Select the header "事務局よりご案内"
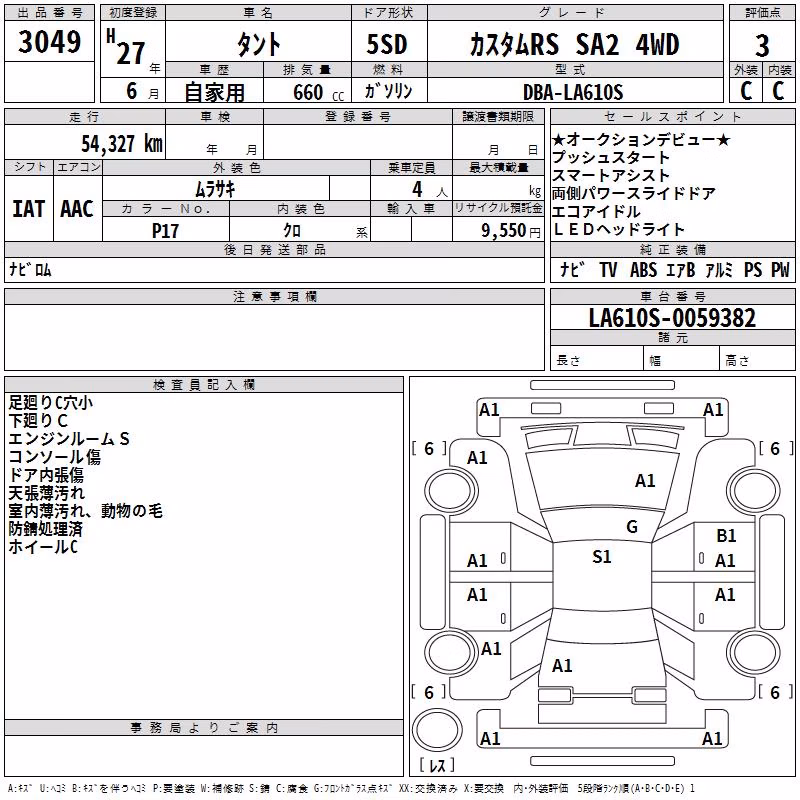Image resolution: width=800 pixels, height=800 pixels. tap(204, 728)
